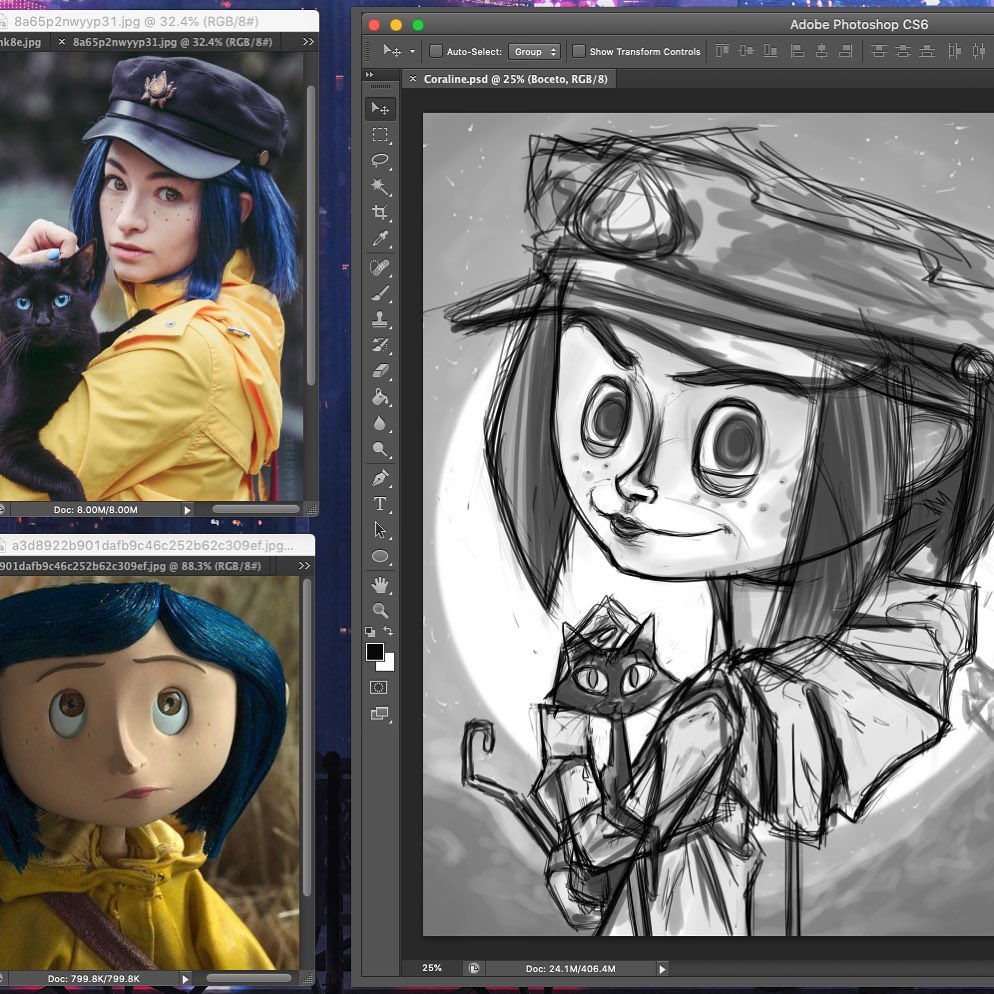Image resolution: width=994 pixels, height=994 pixels.
Task: Click the align bottom edges icon
Action: [770, 51]
